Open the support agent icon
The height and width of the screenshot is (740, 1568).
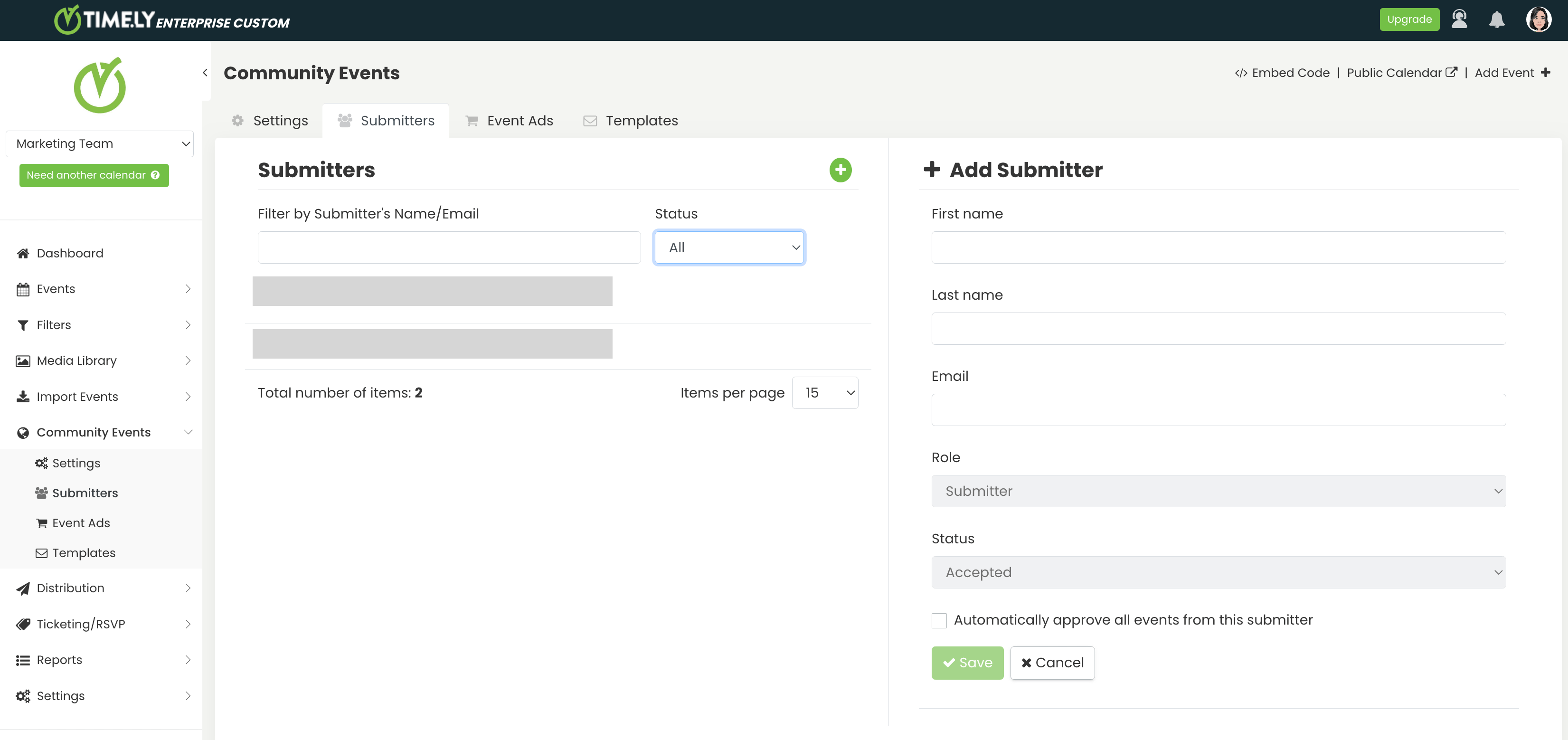(1459, 19)
